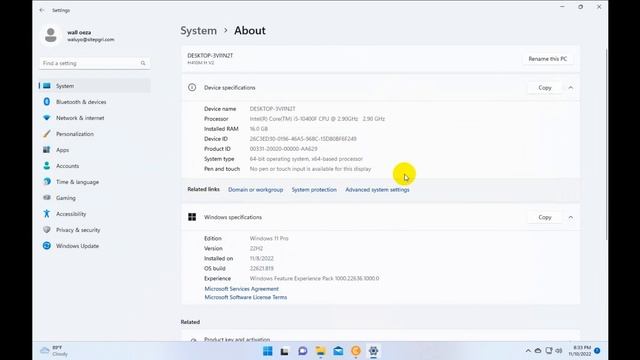Open the System protection link
The height and width of the screenshot is (360, 640).
coord(314,190)
